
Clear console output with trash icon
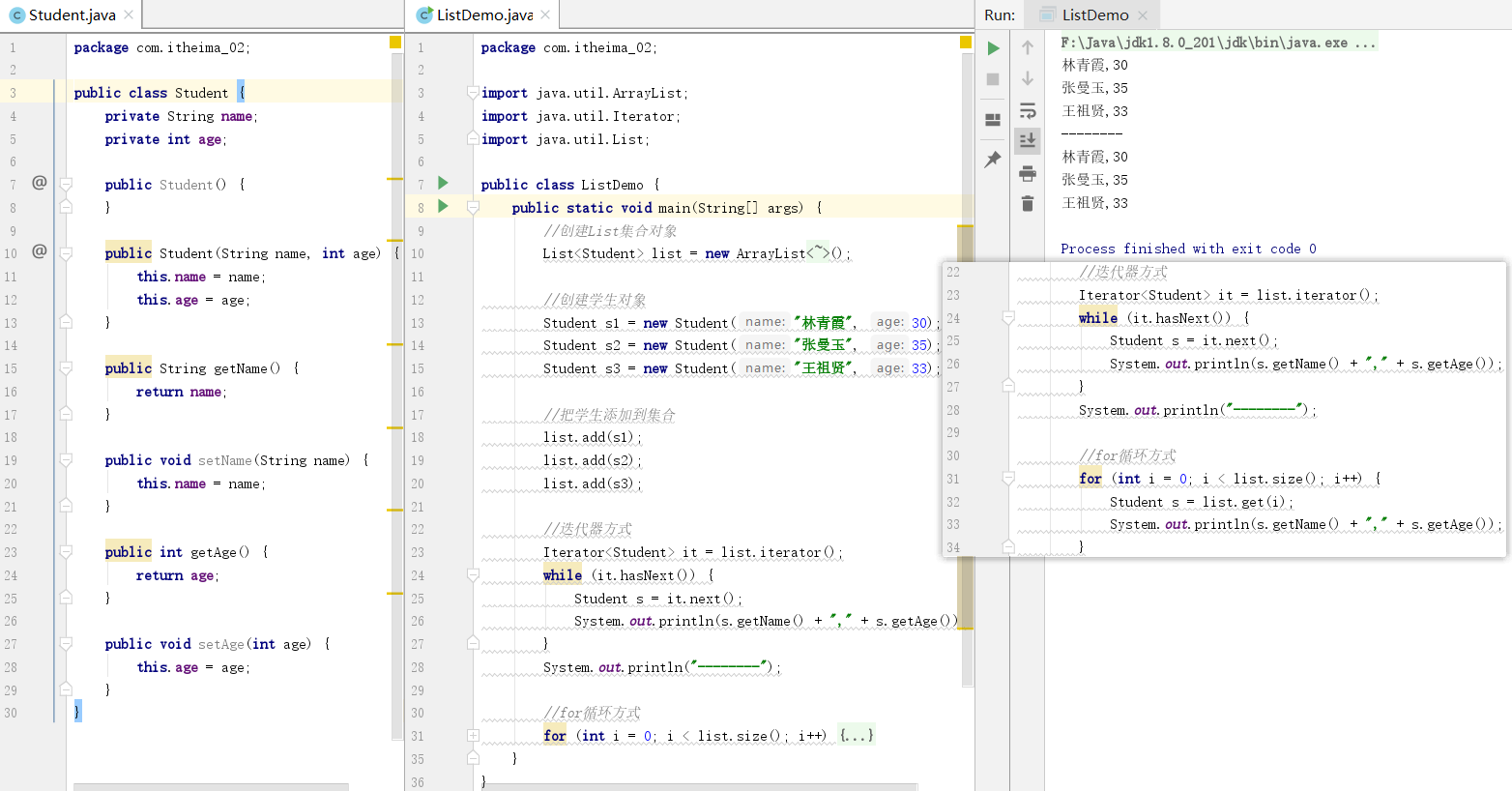click(x=1028, y=203)
